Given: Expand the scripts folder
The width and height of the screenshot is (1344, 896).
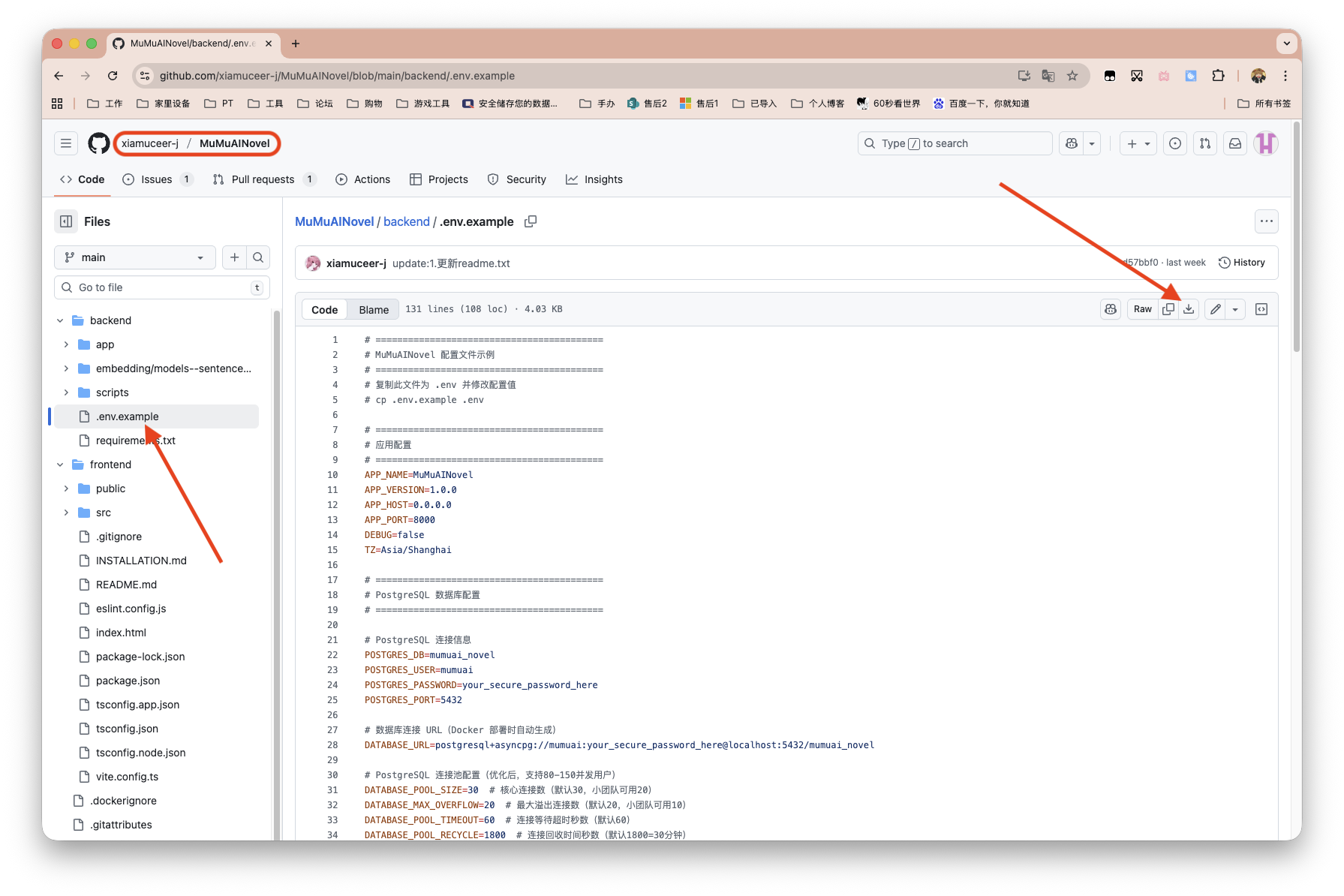Looking at the screenshot, I should click(66, 392).
